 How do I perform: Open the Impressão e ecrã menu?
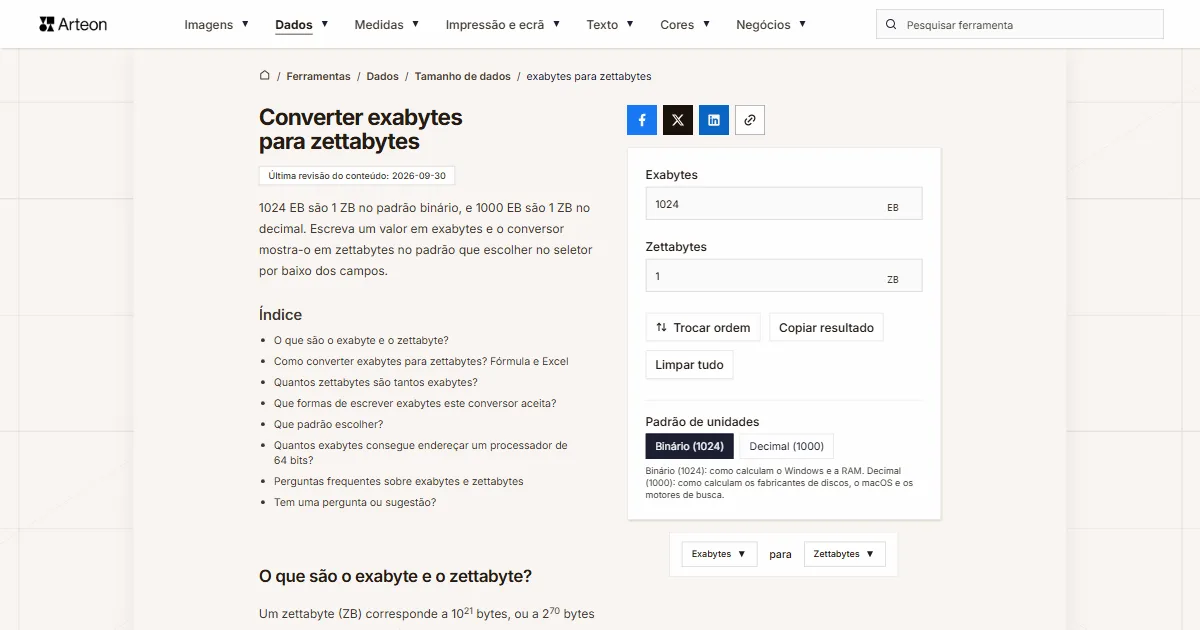tap(503, 25)
